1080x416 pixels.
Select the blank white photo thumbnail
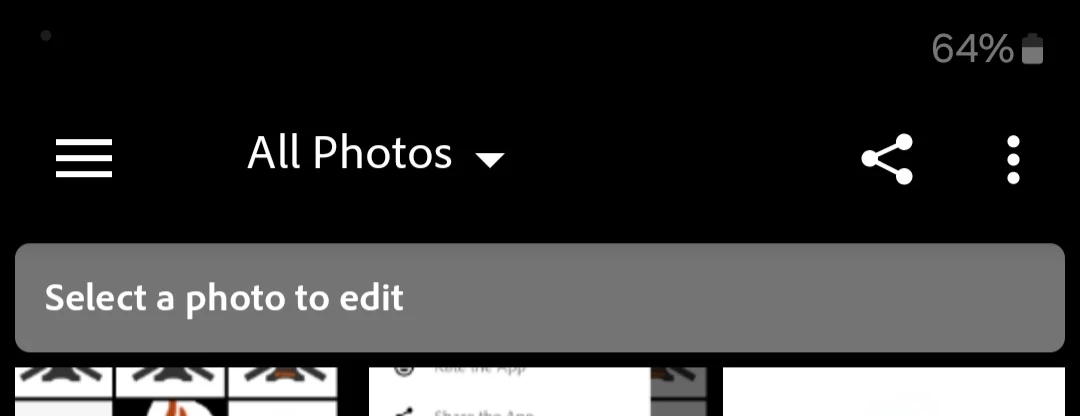tap(893, 391)
